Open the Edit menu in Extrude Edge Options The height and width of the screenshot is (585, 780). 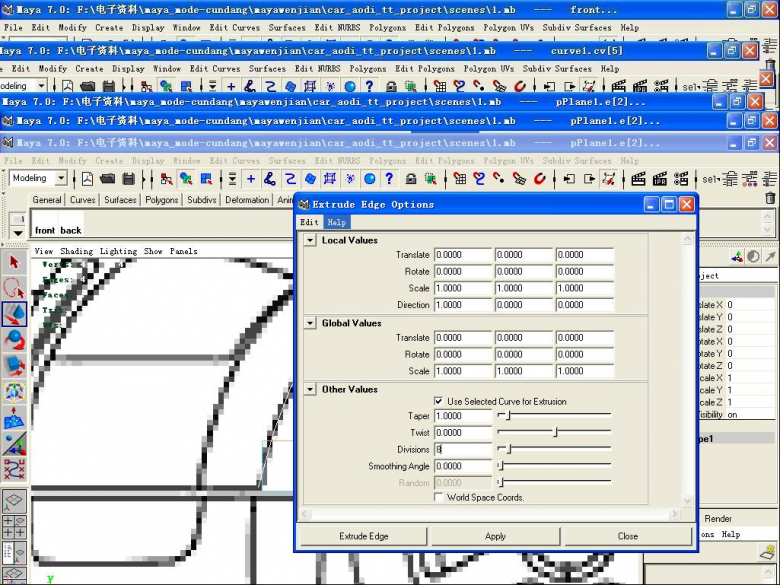(309, 222)
